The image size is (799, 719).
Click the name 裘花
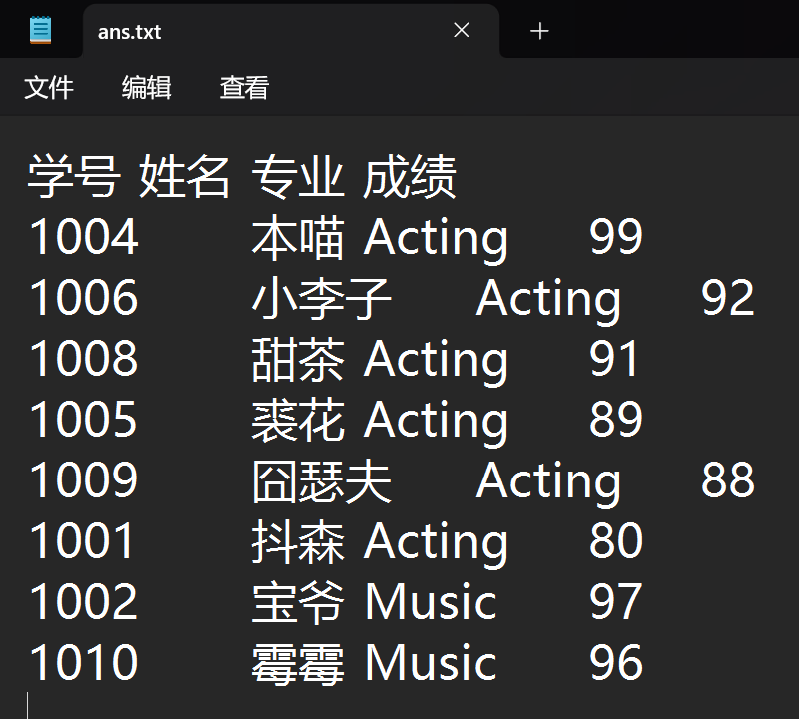(298, 419)
